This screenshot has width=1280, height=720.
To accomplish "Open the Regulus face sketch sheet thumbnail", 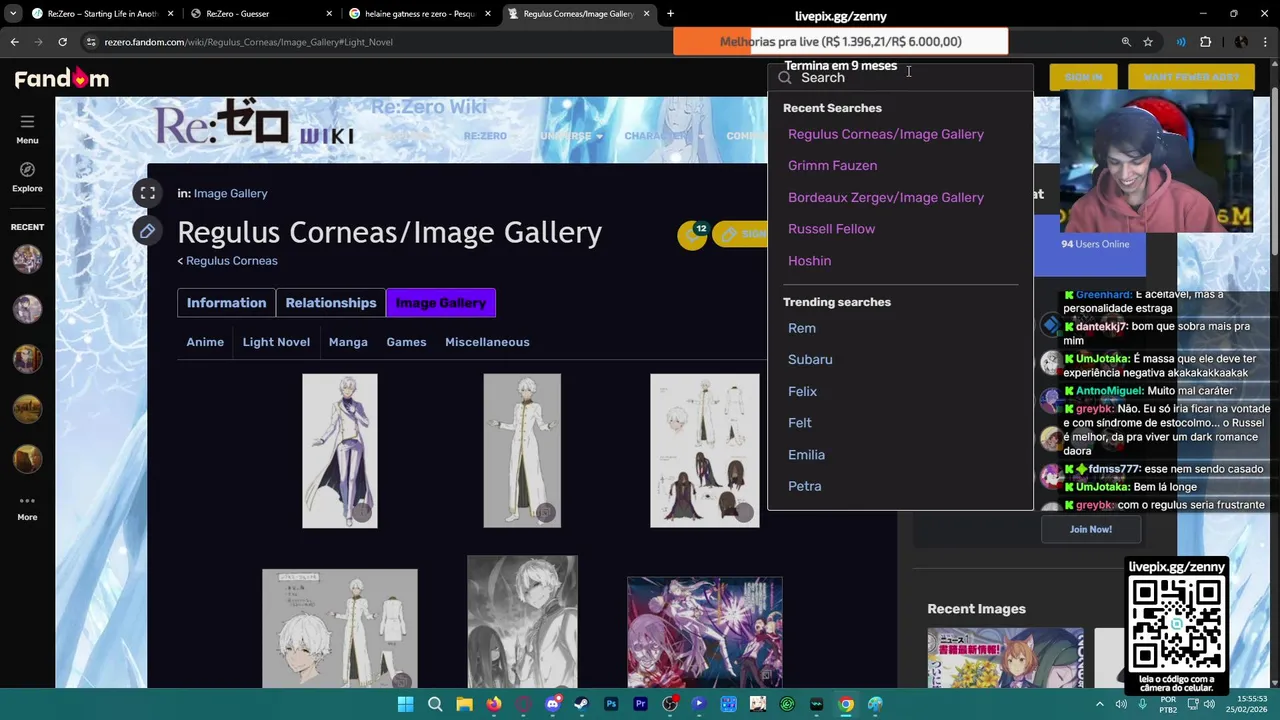I will [x=340, y=629].
